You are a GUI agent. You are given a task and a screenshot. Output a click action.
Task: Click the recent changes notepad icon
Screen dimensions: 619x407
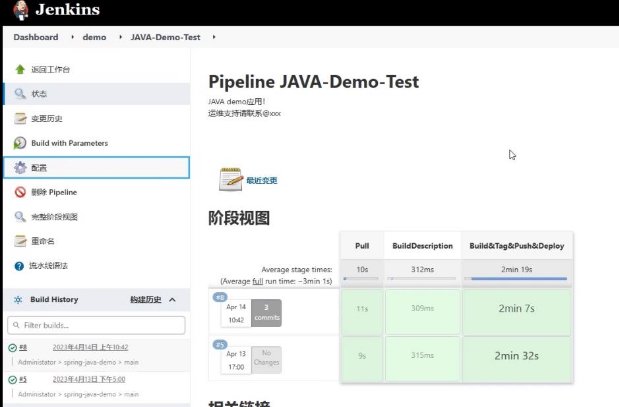tap(231, 180)
